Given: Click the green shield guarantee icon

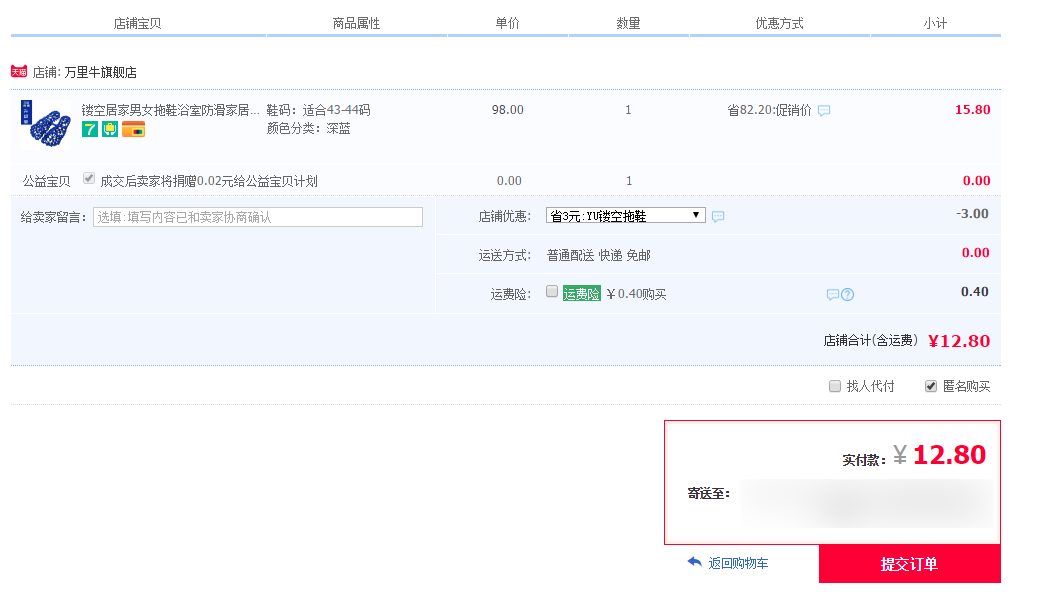Looking at the screenshot, I should pyautogui.click(x=110, y=129).
